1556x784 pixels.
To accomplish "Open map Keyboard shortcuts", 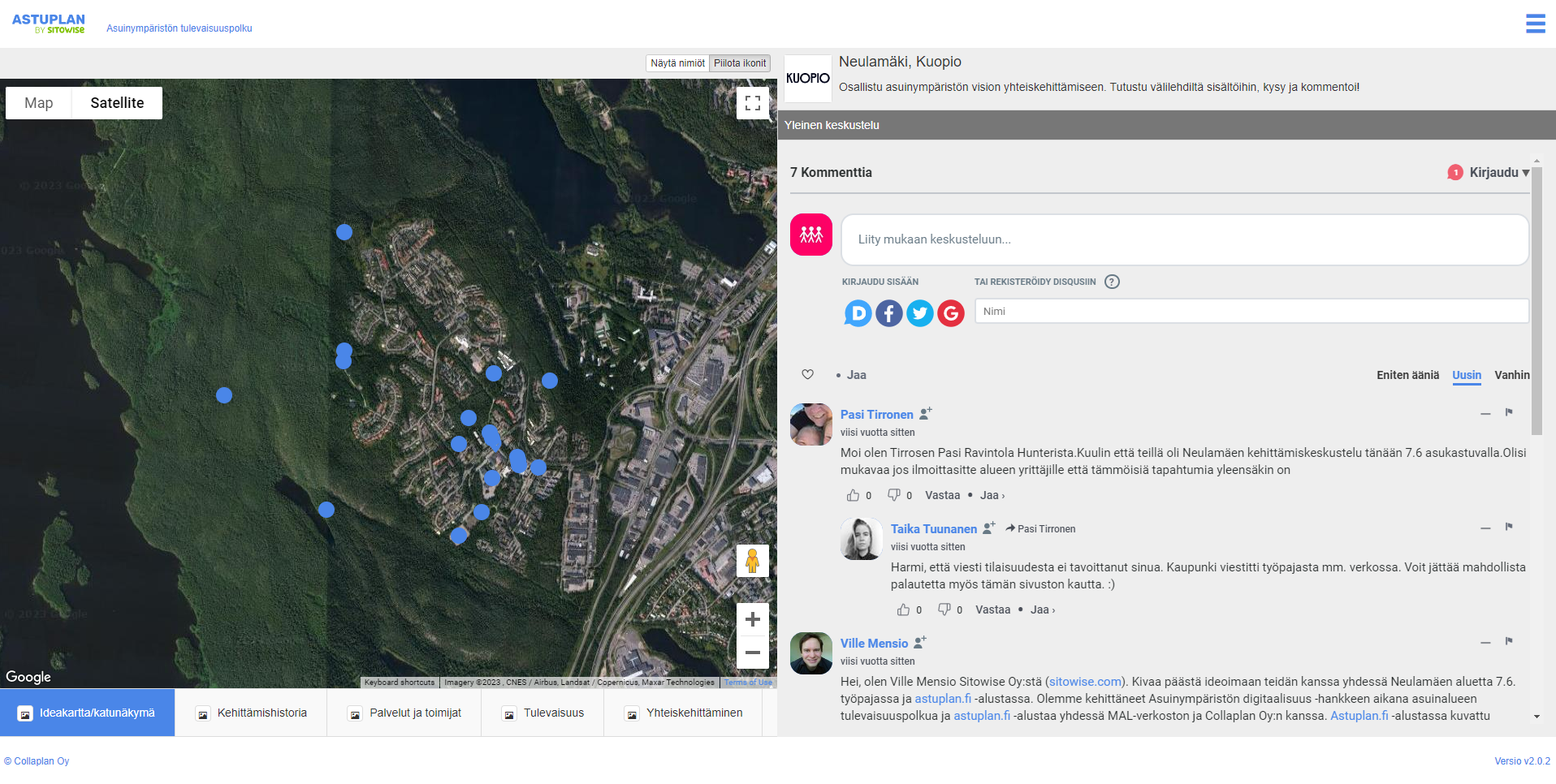I will [400, 683].
